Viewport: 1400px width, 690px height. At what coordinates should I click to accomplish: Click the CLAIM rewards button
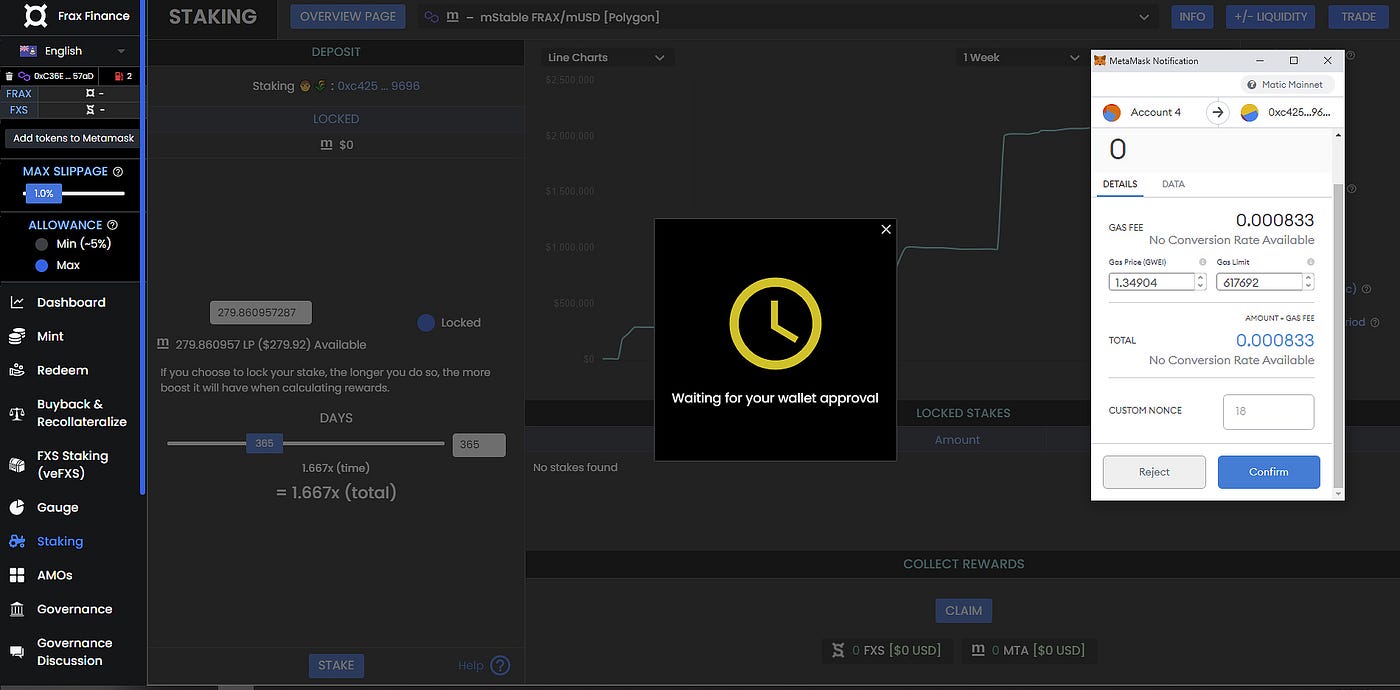point(964,611)
